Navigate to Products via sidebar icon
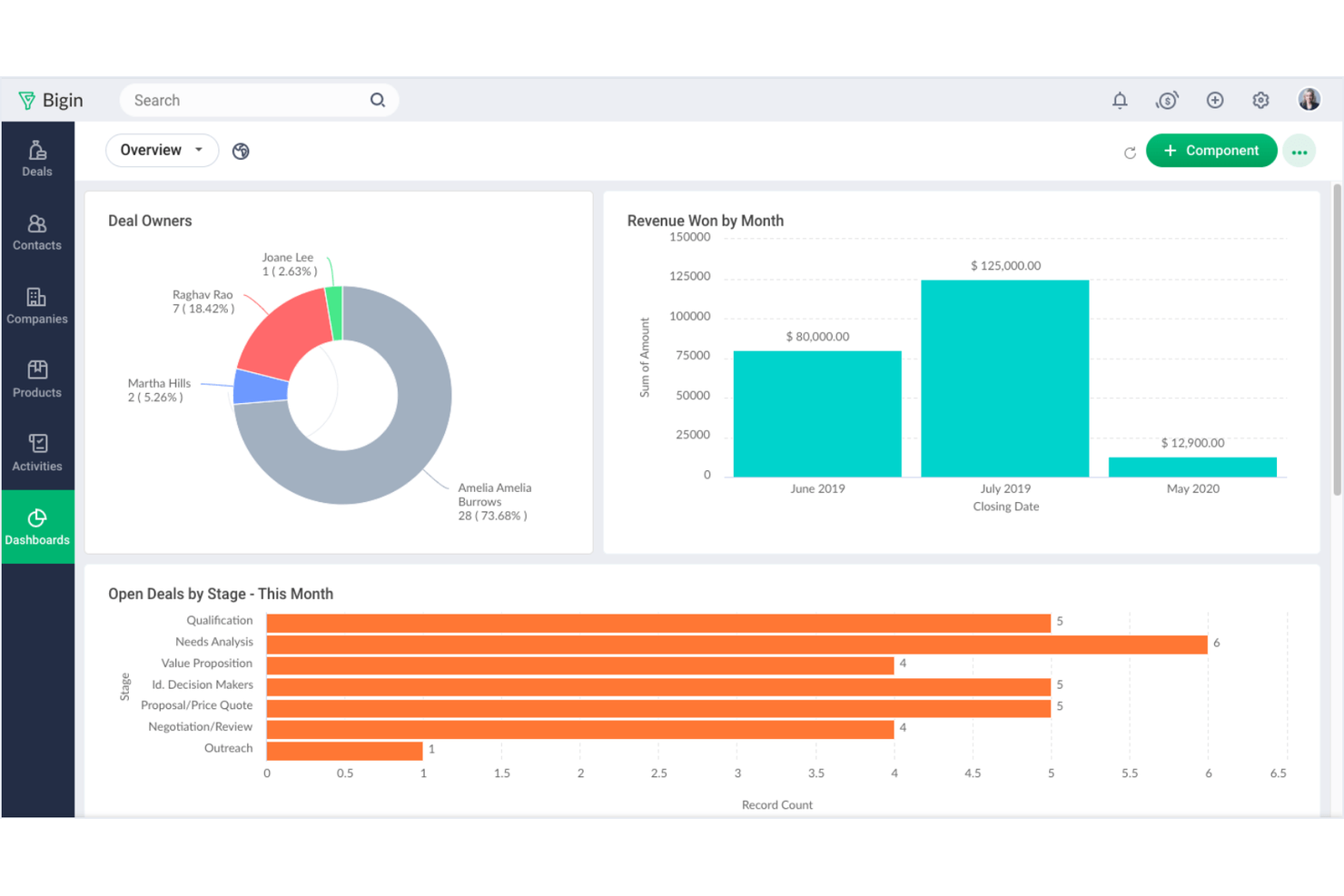 pos(36,379)
